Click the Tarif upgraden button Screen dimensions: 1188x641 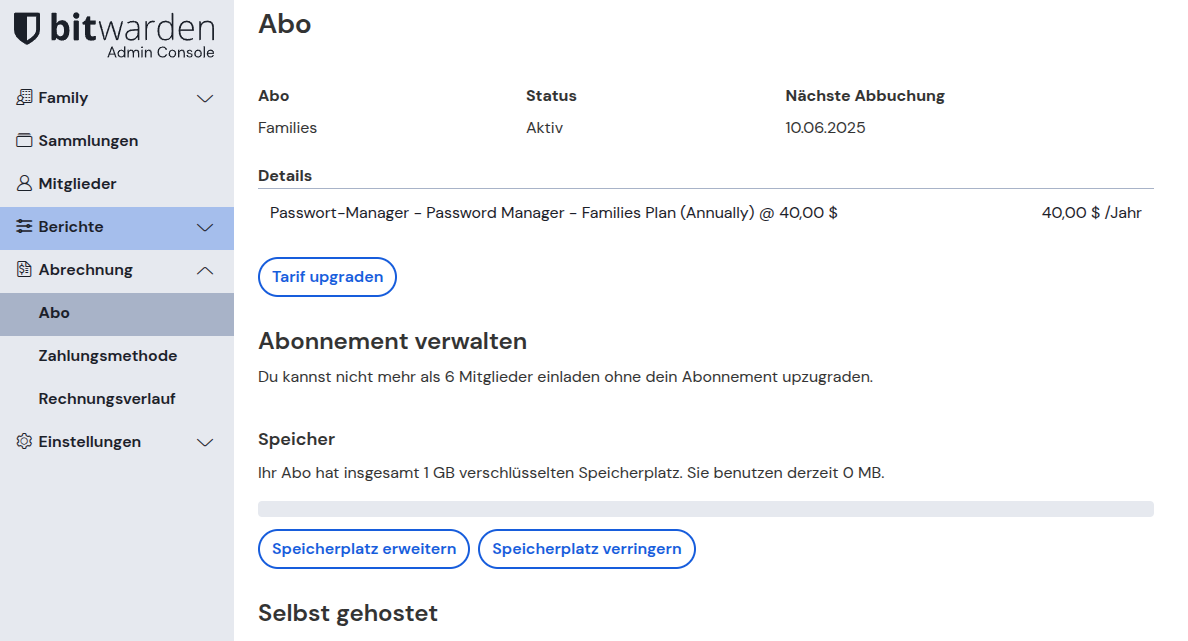click(x=327, y=277)
